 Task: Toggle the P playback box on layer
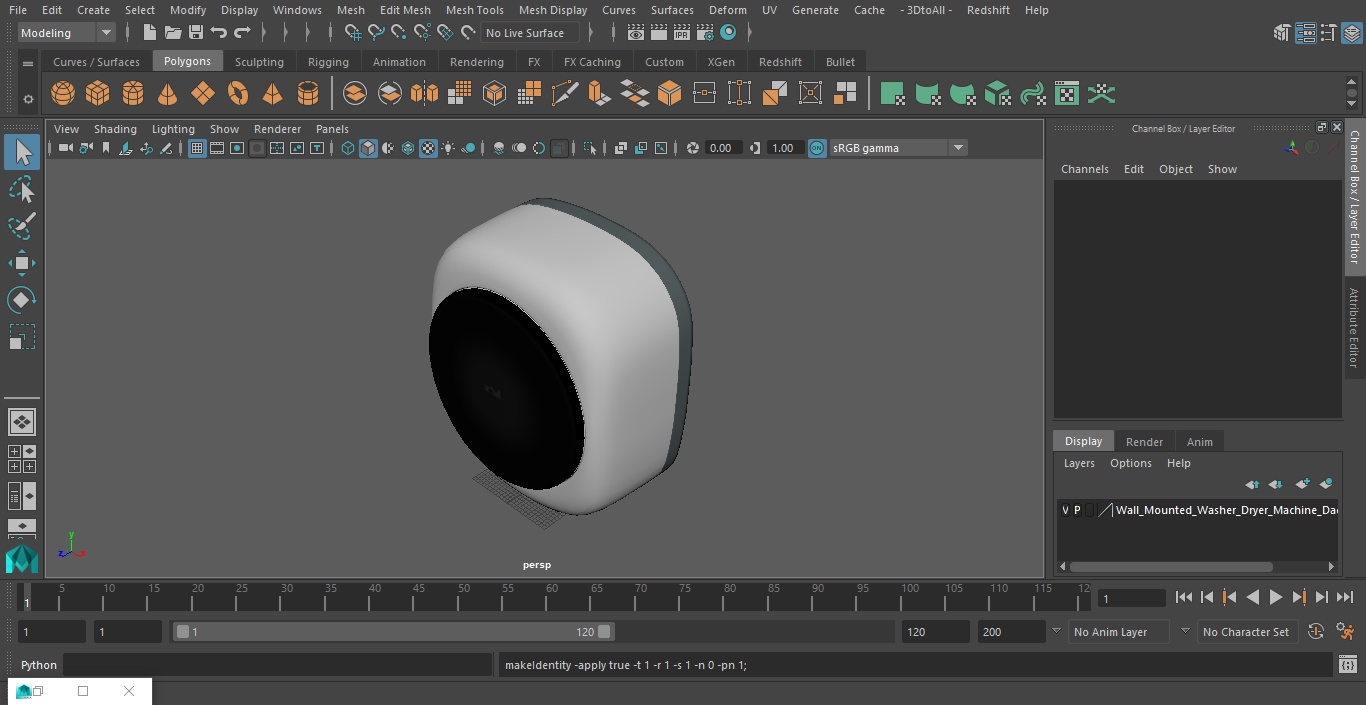1077,510
